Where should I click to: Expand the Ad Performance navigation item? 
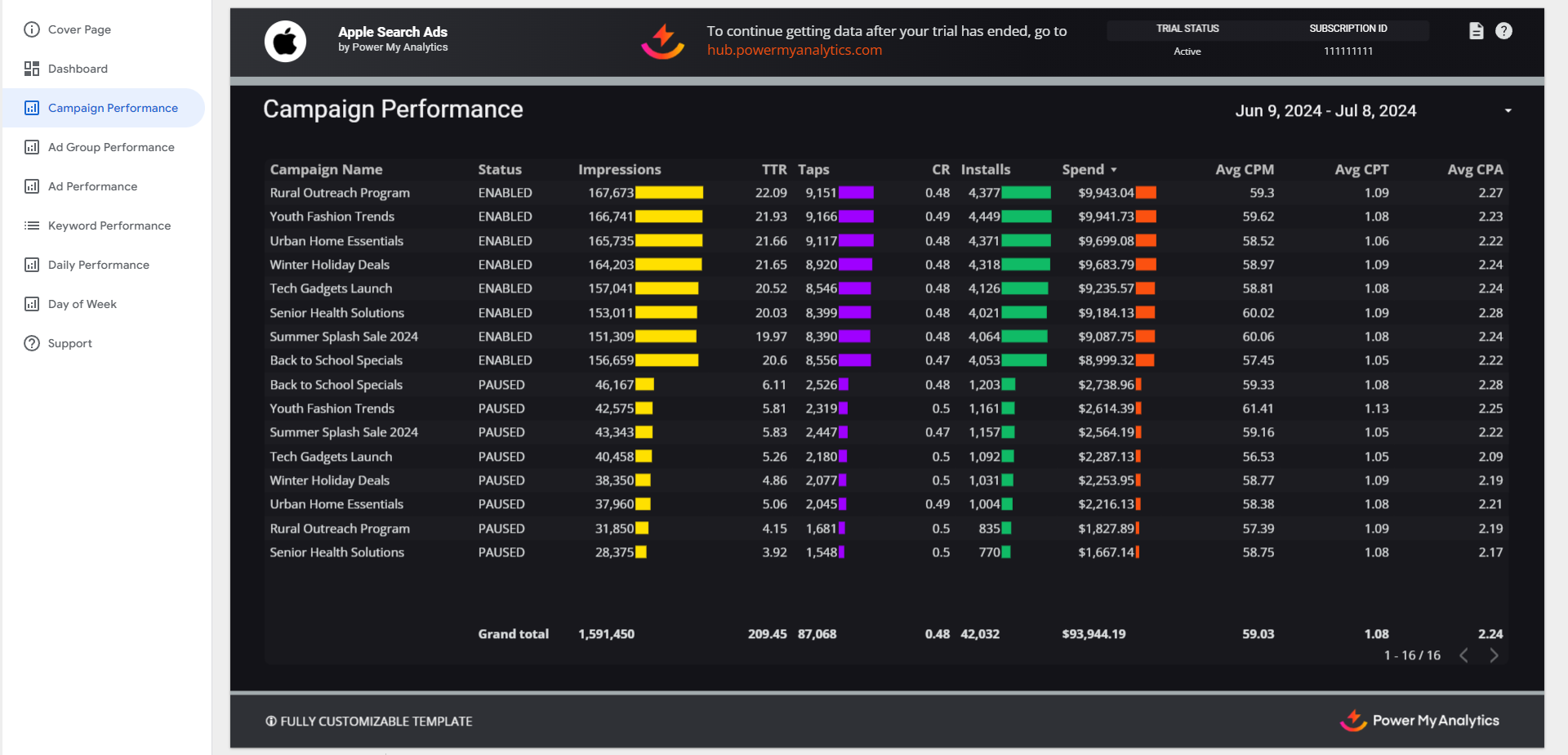[90, 185]
